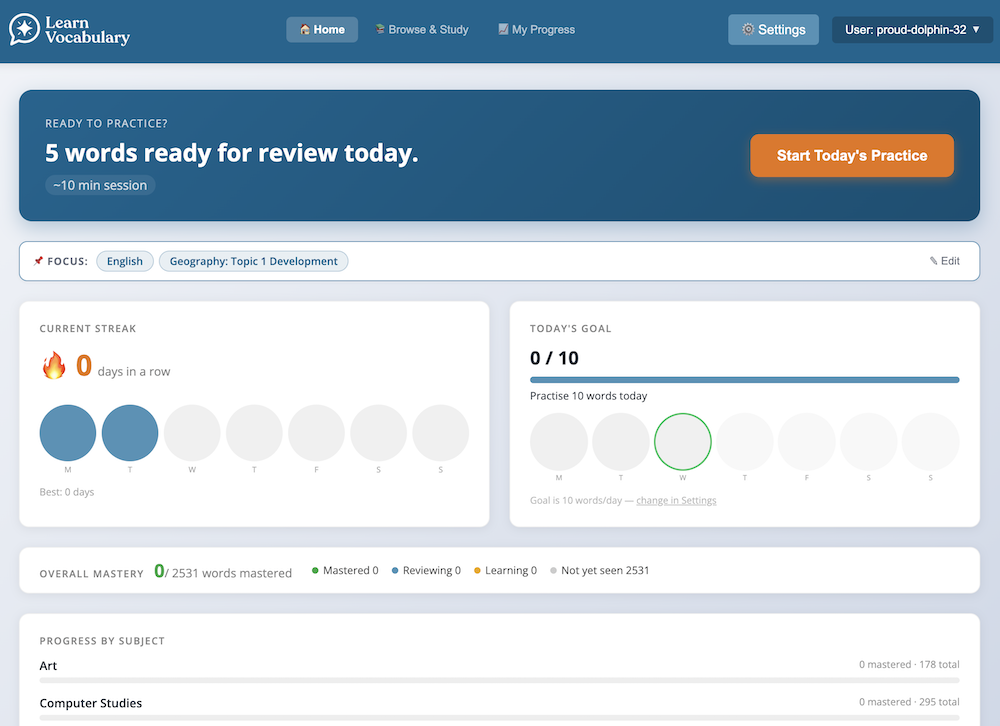Screen dimensions: 1000x726
Task: Click the English focus tag
Action: [x=125, y=261]
